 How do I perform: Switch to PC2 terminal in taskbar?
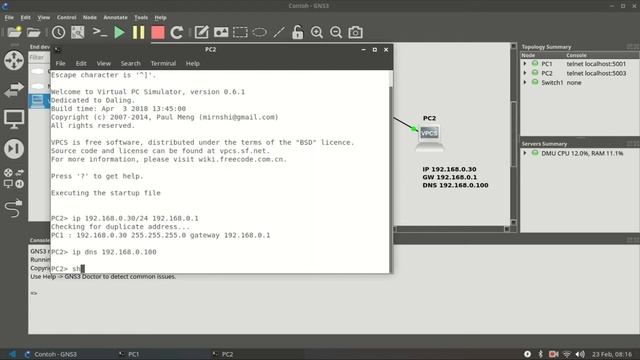point(223,354)
